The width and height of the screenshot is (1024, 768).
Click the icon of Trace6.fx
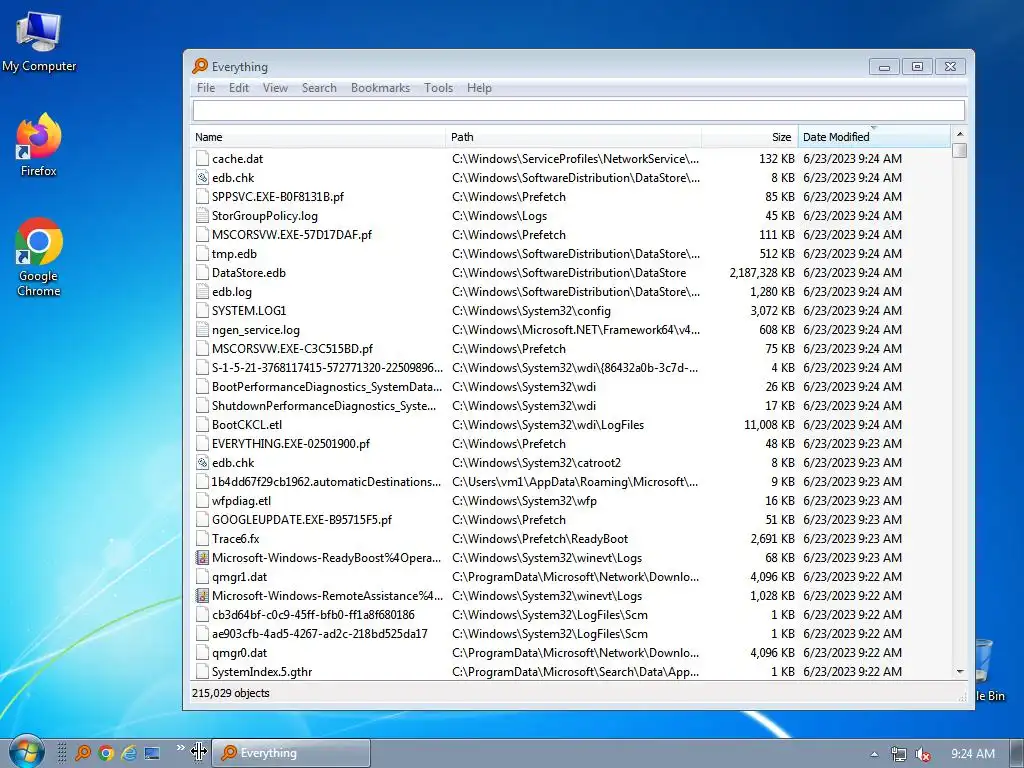tap(202, 539)
